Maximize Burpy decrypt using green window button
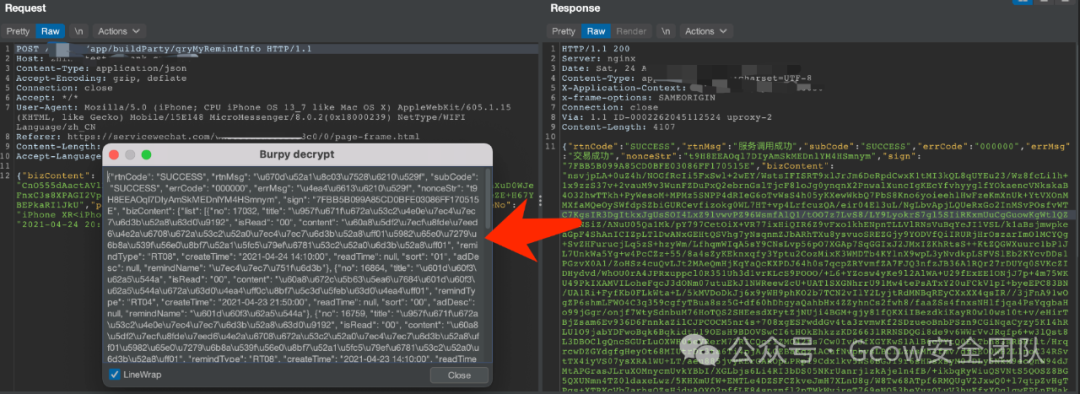Image resolution: width=1080 pixels, height=394 pixels. coord(146,154)
